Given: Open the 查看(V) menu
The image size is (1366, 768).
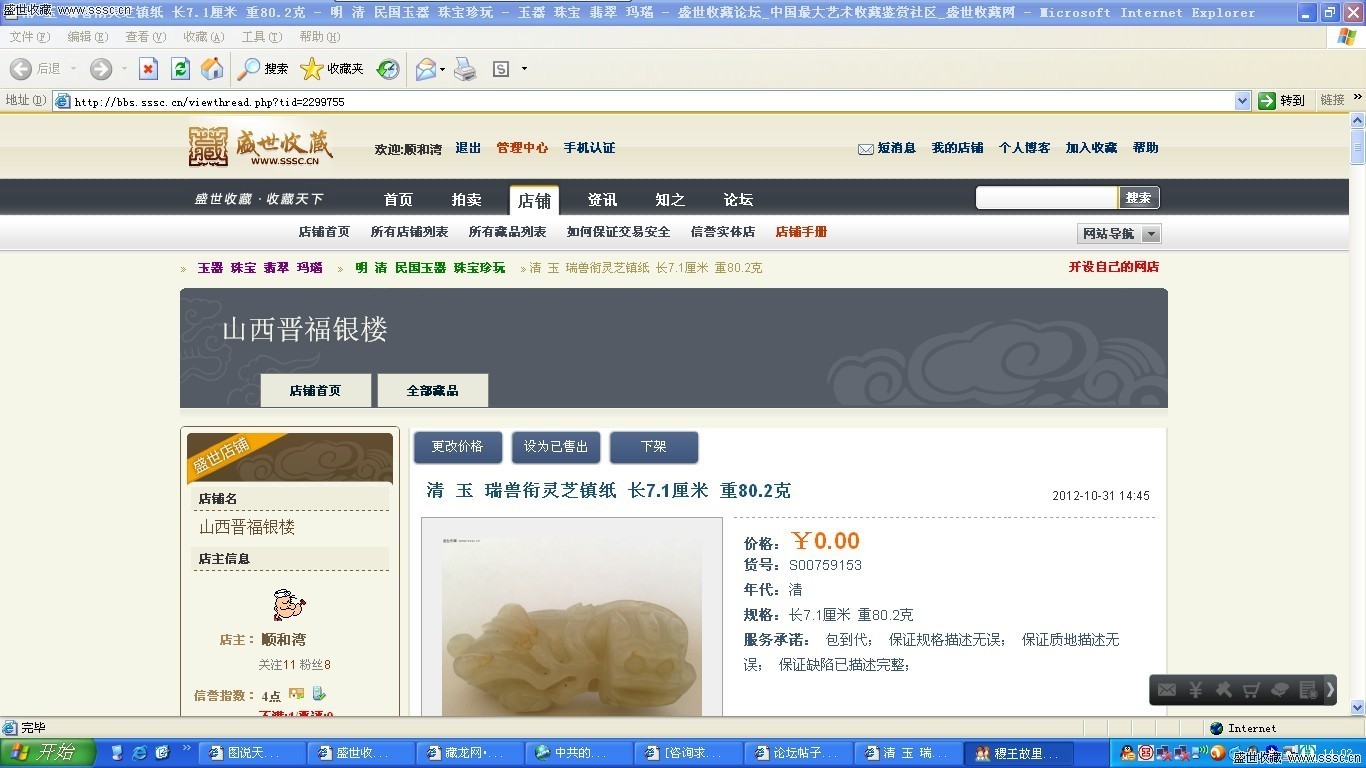Looking at the screenshot, I should pos(146,37).
